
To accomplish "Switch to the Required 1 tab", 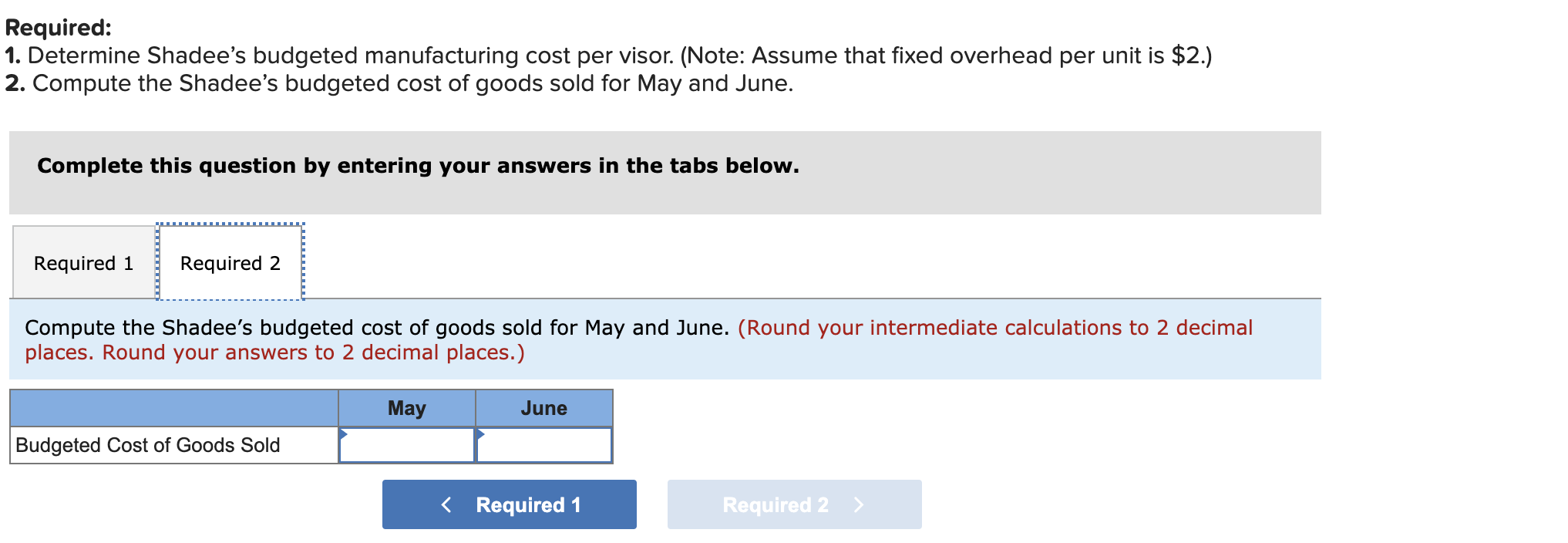I will pos(83,263).
